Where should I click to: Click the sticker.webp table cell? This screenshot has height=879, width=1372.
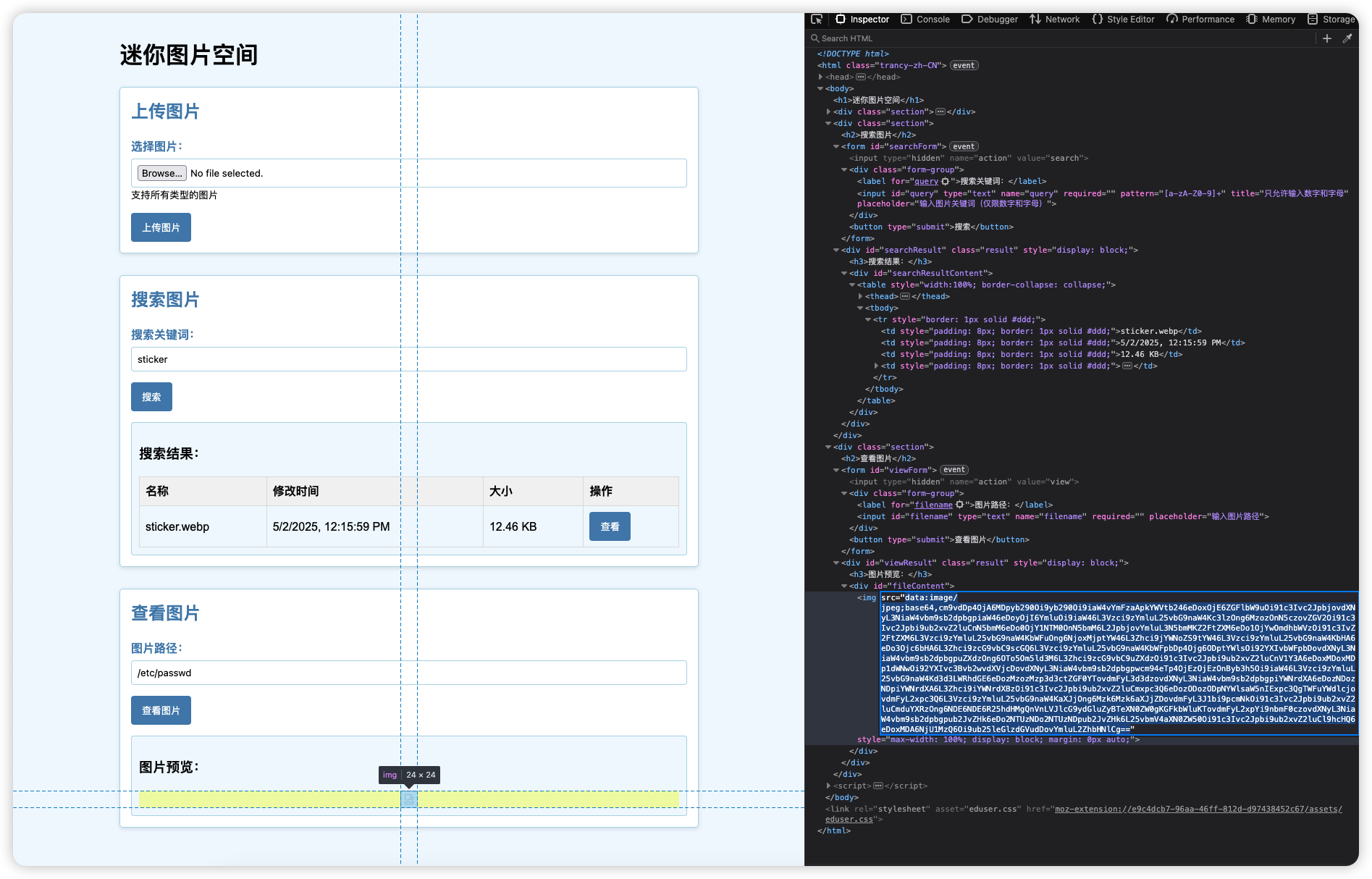pyautogui.click(x=203, y=526)
